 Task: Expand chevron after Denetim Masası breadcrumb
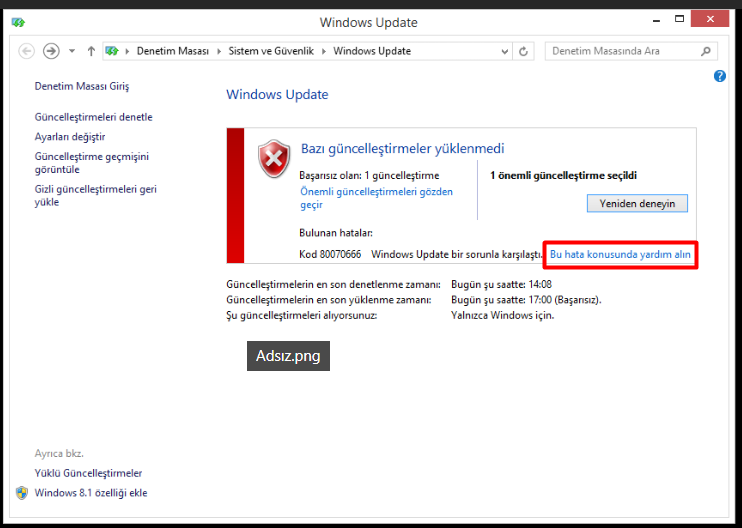pyautogui.click(x=219, y=51)
